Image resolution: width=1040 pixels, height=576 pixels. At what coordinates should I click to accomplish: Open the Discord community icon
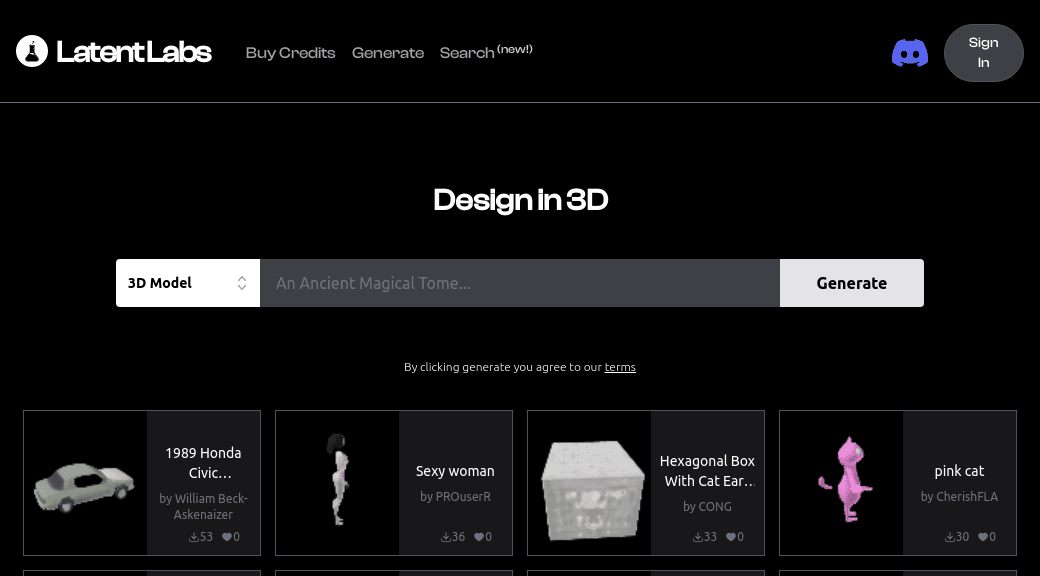pyautogui.click(x=909, y=53)
